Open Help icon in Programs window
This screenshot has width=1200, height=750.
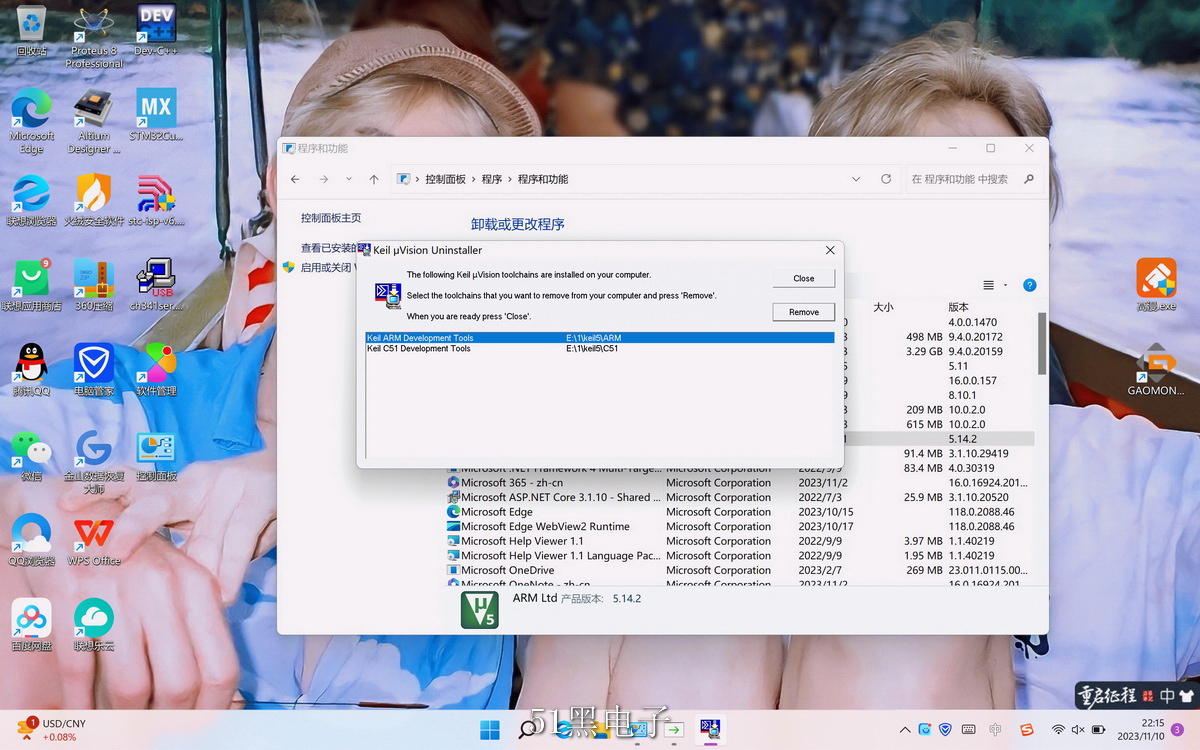[1029, 285]
